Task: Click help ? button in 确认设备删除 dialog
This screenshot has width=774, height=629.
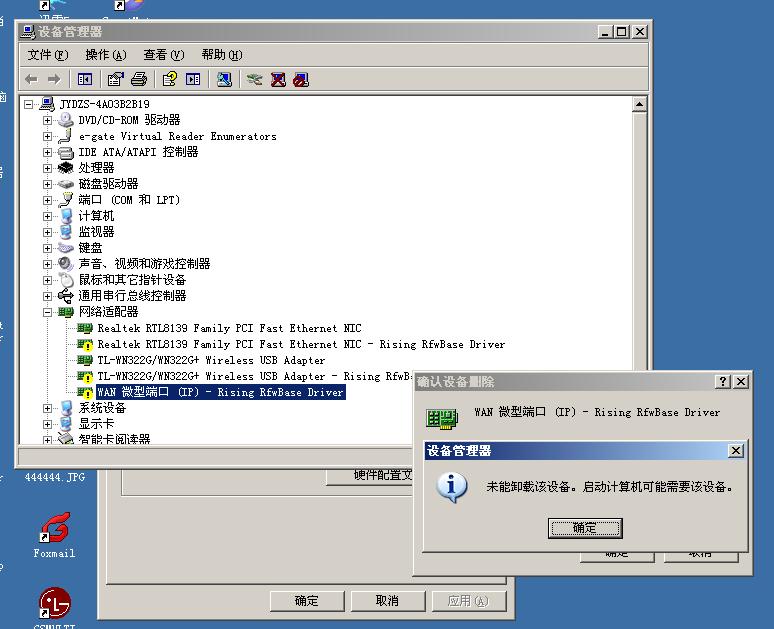Action: 723,382
